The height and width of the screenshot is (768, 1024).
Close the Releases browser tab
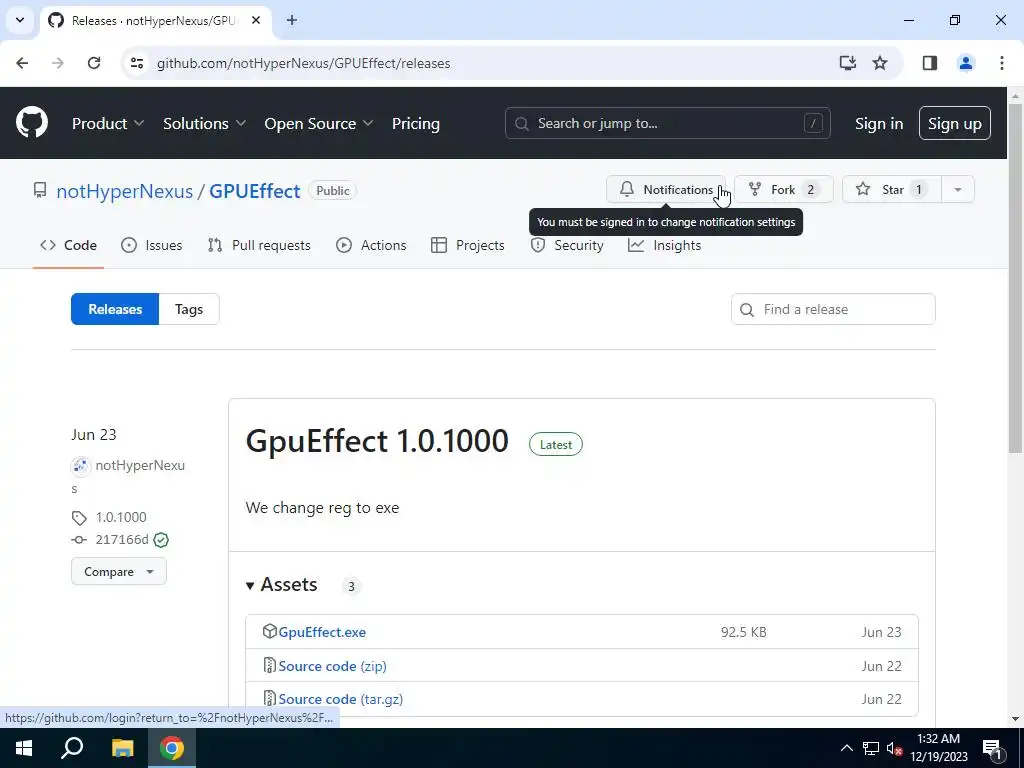[256, 20]
